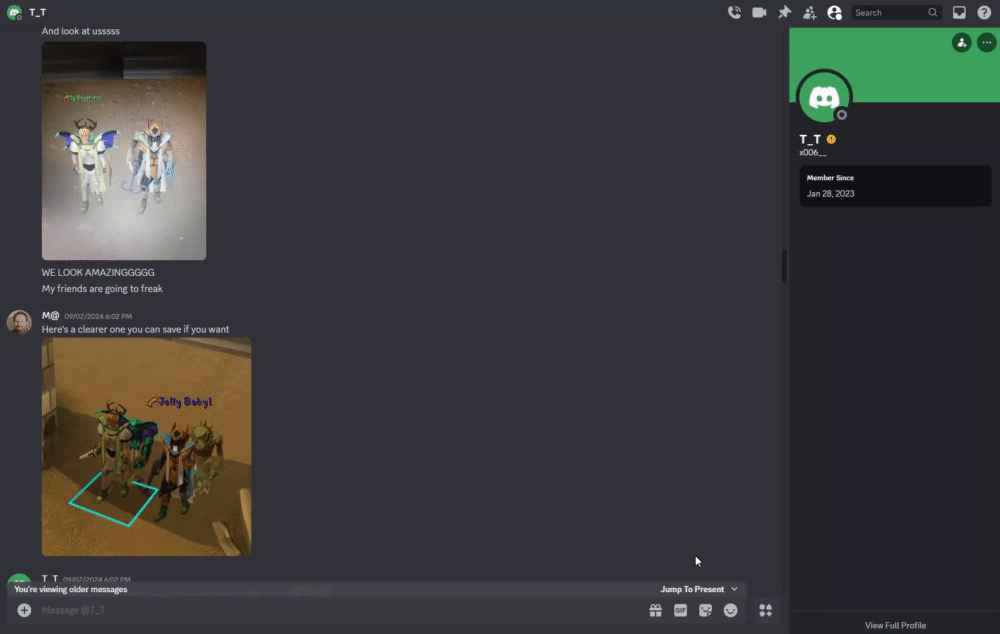Click the x006__ username in profile panel

point(813,153)
